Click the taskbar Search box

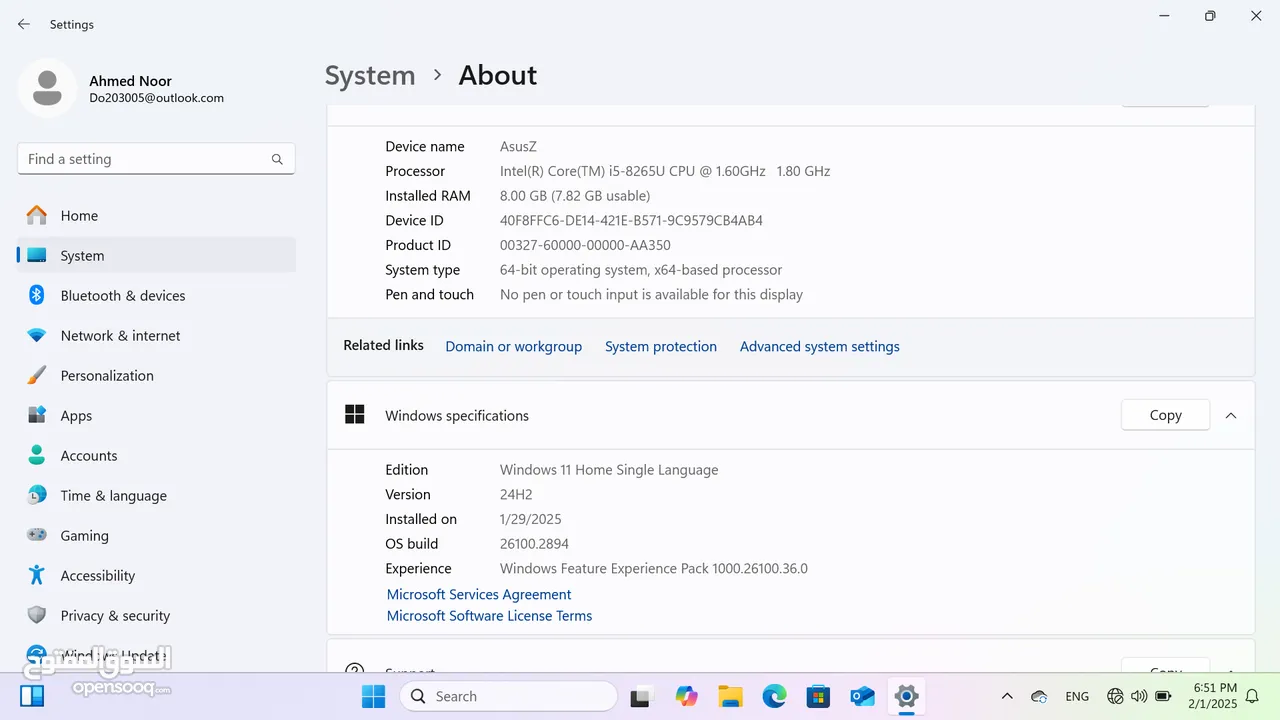[508, 696]
